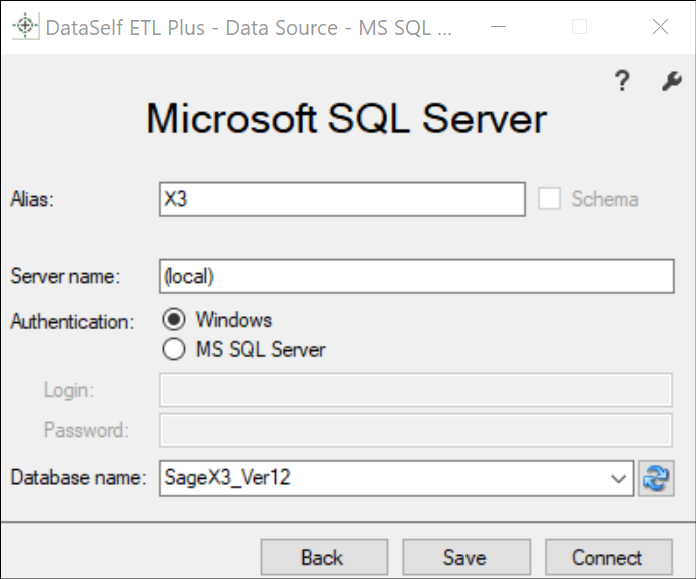The width and height of the screenshot is (696, 579).
Task: Click the Password text field
Action: click(416, 430)
